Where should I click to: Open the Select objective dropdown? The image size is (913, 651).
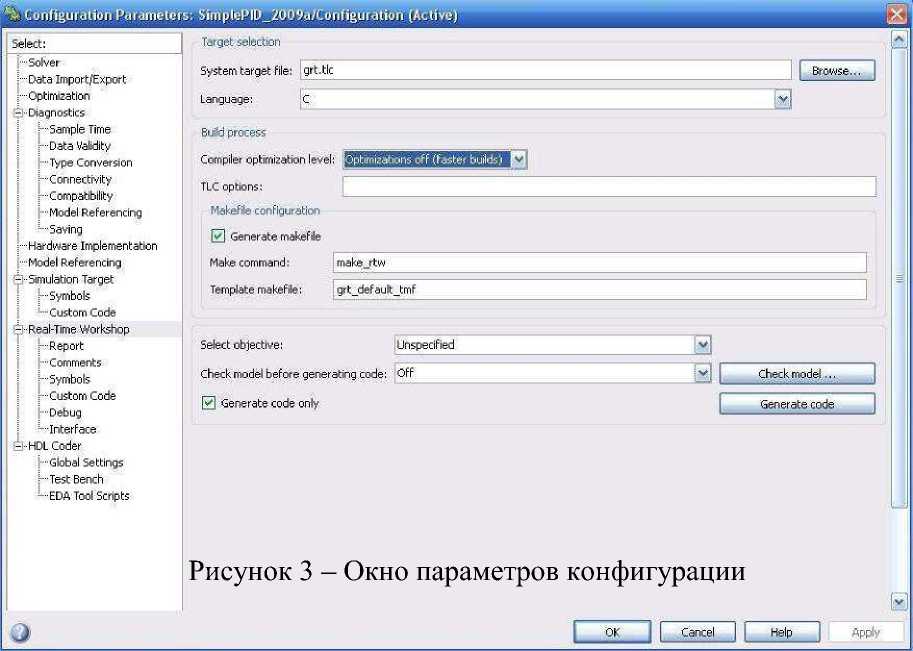click(703, 345)
